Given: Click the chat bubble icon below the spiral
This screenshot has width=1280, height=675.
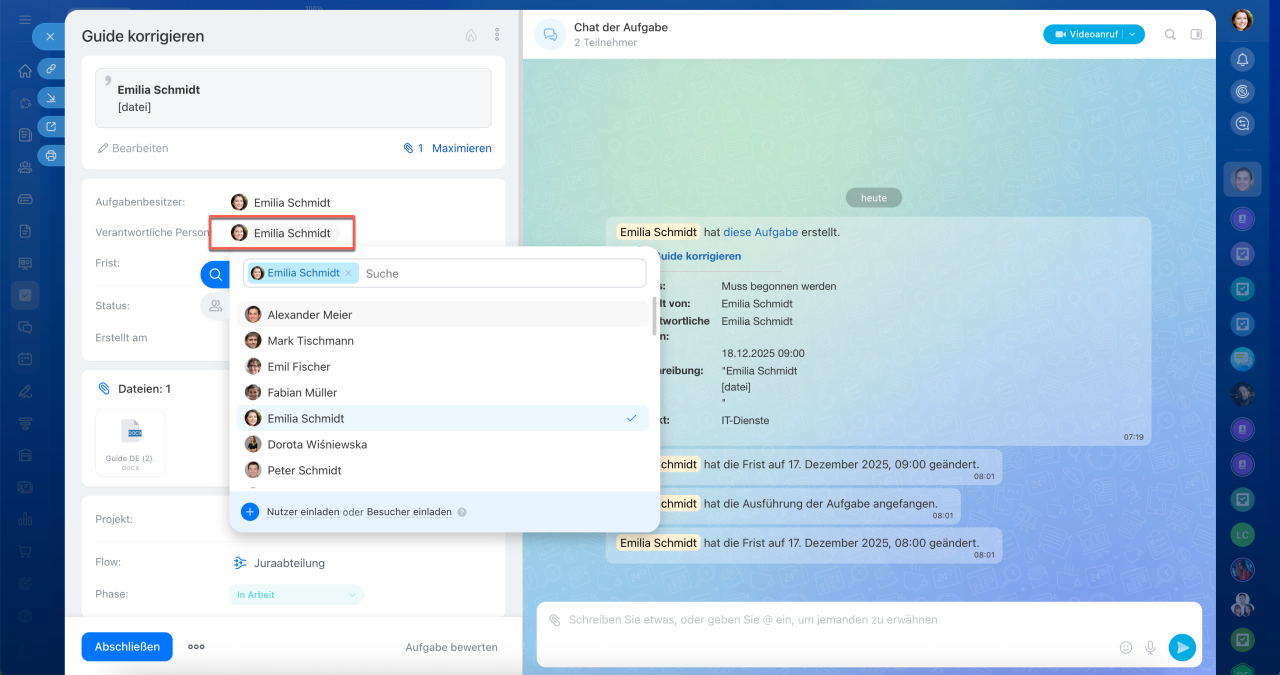Looking at the screenshot, I should [1242, 124].
